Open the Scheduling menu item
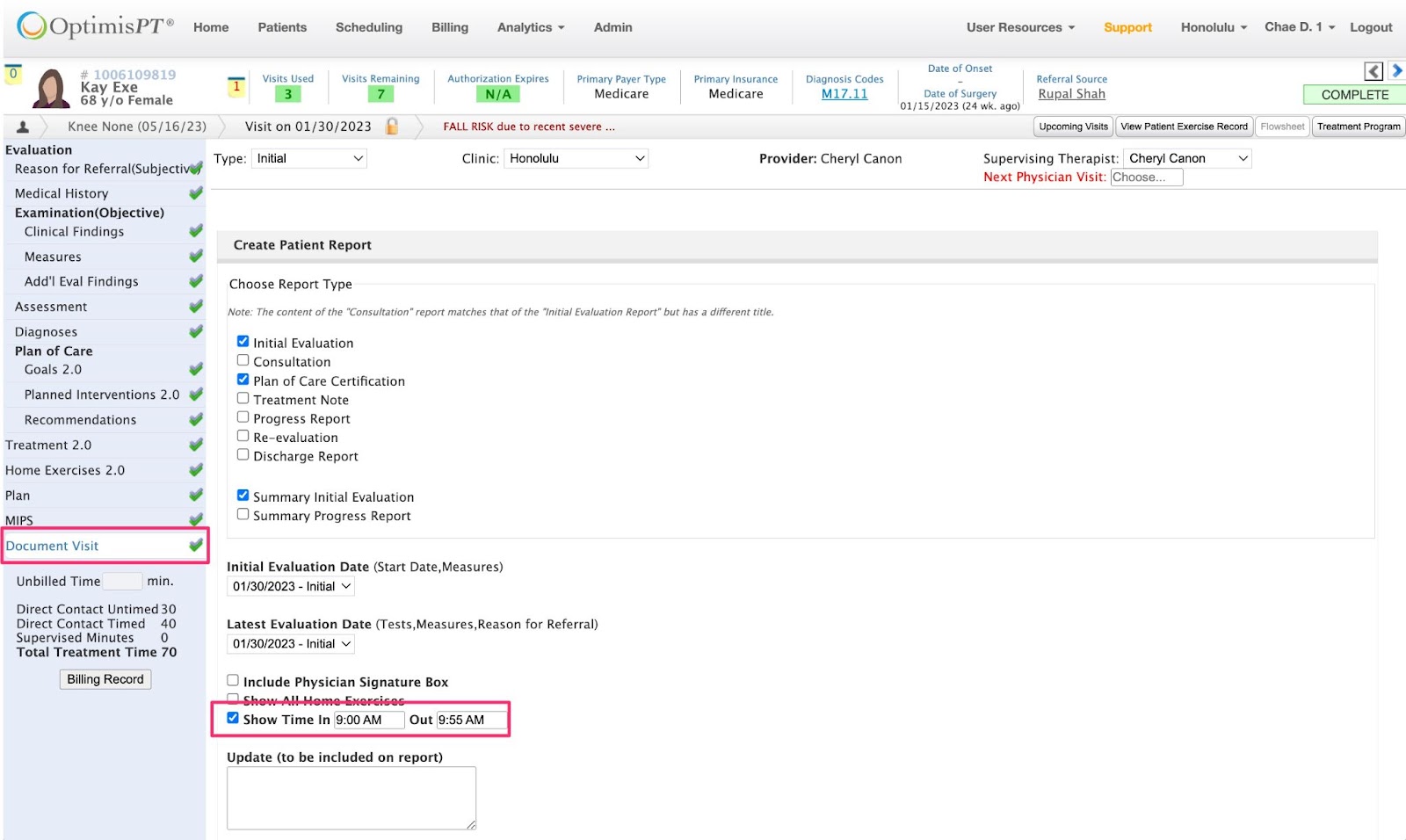 (x=369, y=27)
